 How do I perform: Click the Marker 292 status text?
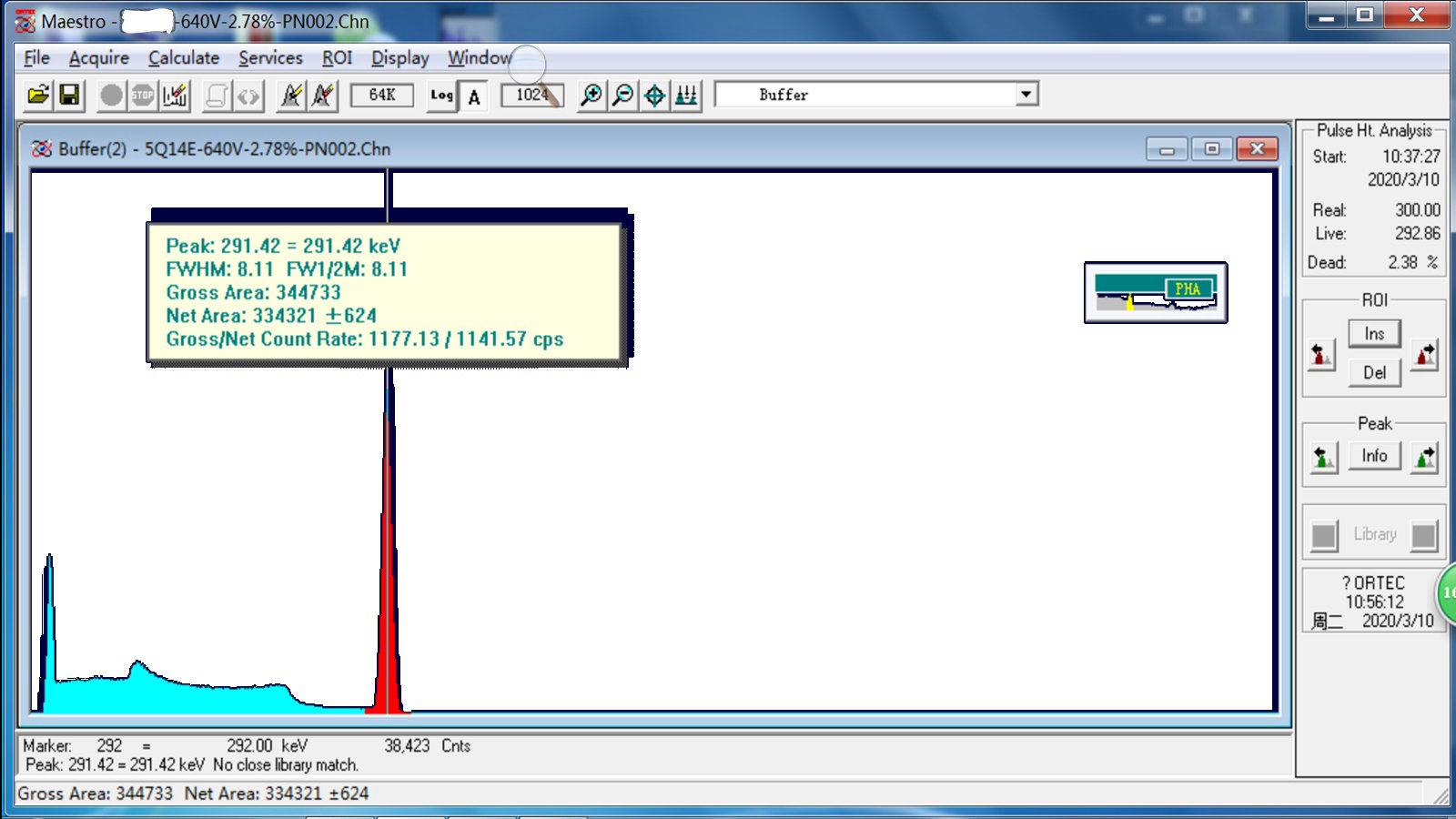tap(73, 745)
